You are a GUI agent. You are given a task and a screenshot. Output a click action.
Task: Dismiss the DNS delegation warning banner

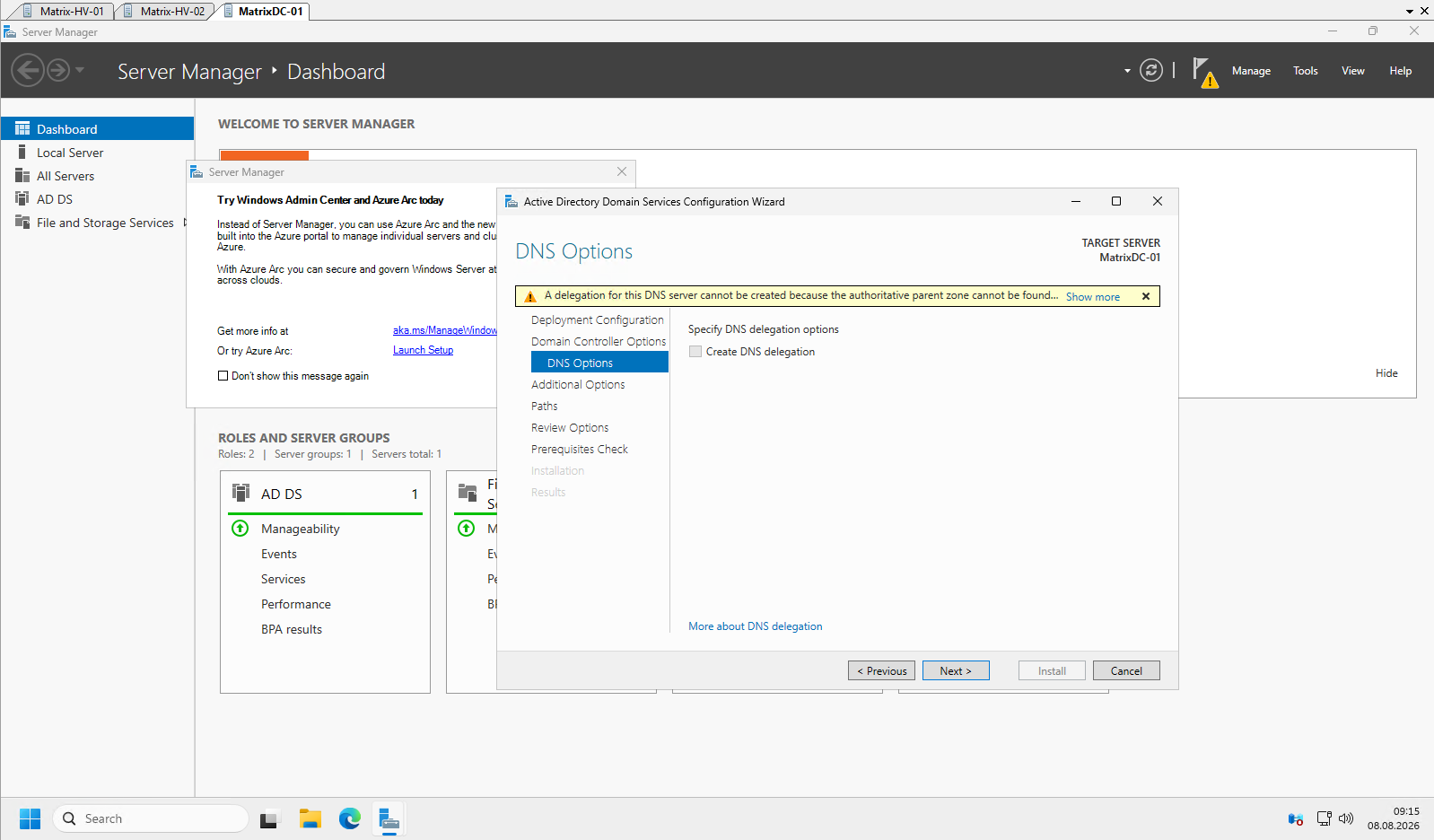(x=1146, y=296)
